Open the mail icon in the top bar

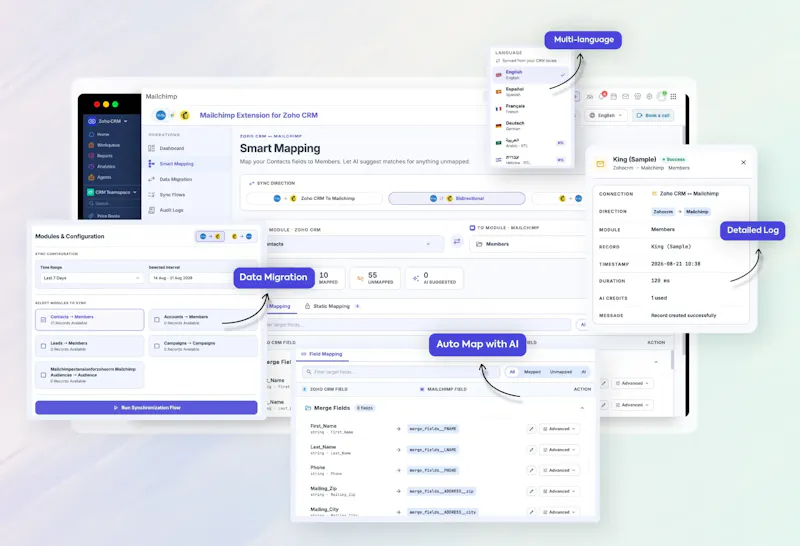tap(626, 96)
